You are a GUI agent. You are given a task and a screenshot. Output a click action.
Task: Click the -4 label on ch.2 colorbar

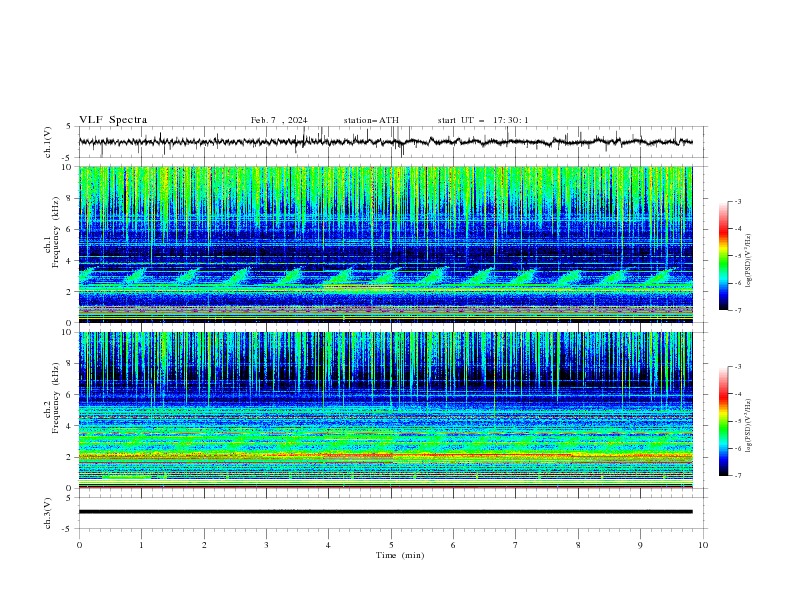737,394
